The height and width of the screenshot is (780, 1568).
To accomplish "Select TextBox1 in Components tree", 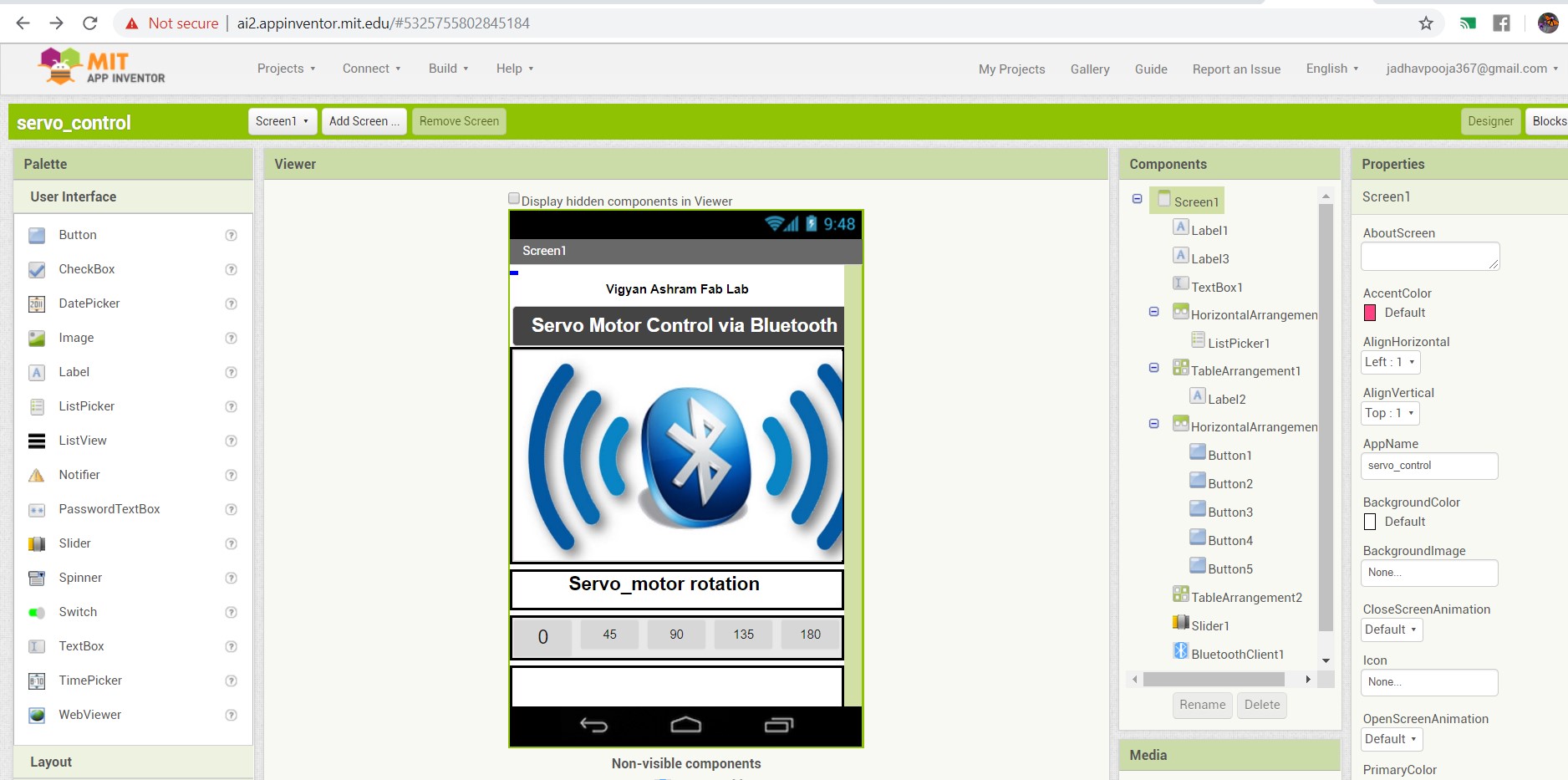I will [x=1217, y=288].
